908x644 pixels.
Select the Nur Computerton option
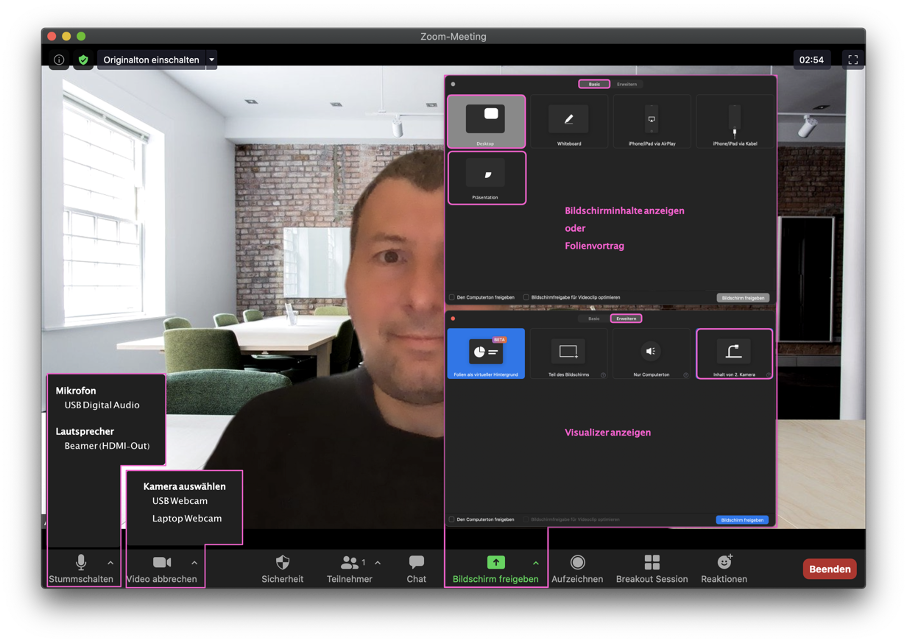(x=651, y=354)
